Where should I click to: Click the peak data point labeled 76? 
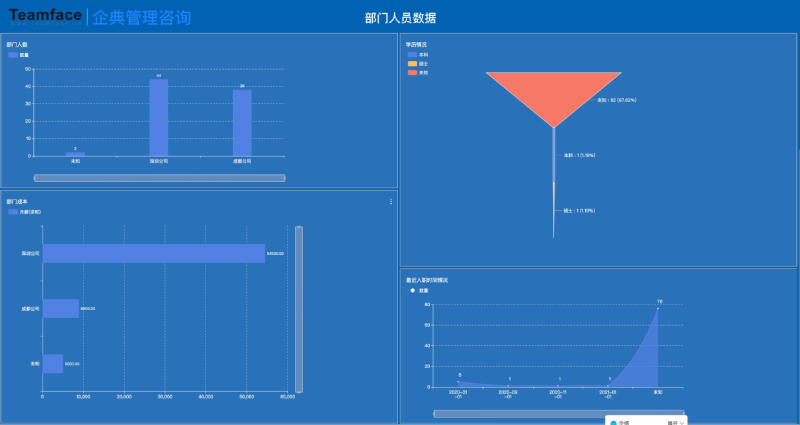pos(659,308)
